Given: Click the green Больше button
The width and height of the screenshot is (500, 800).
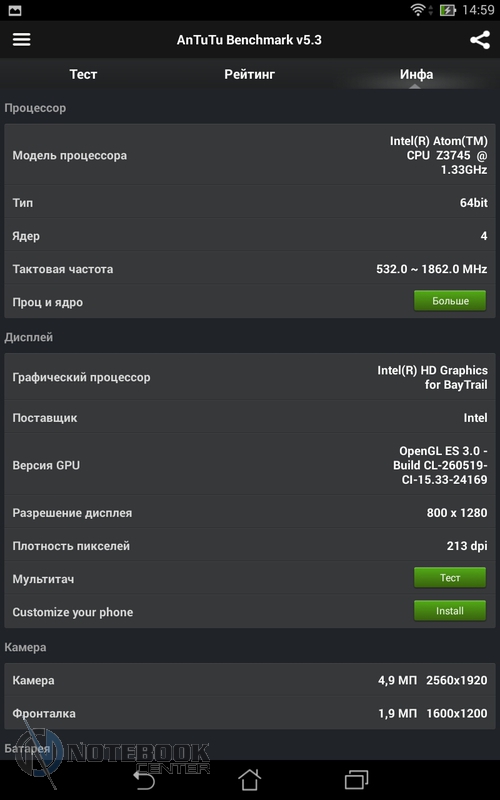Looking at the screenshot, I should point(450,301).
